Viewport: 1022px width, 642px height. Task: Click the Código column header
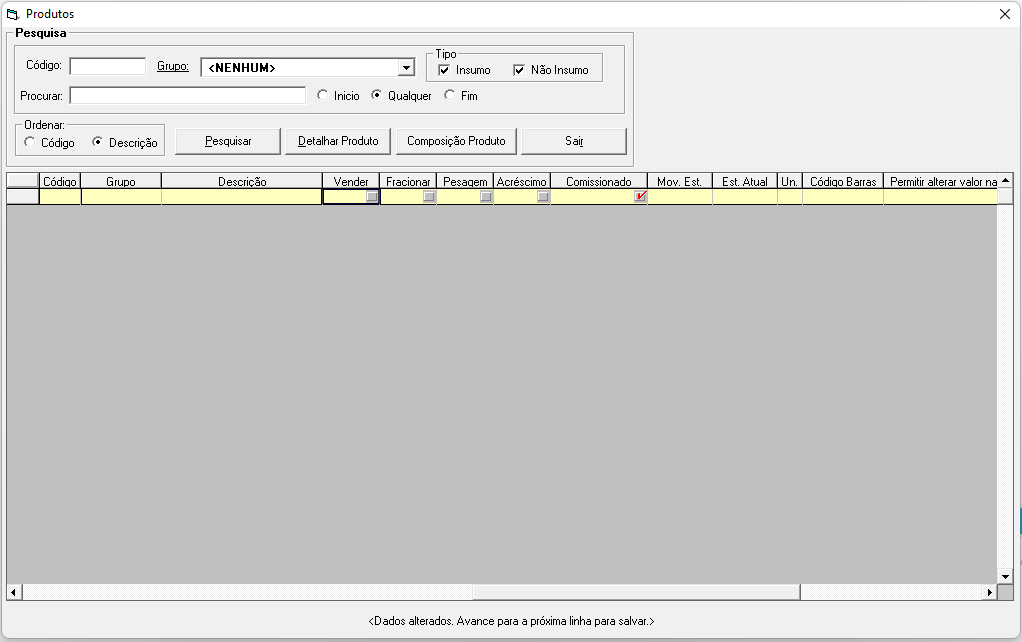tap(60, 181)
